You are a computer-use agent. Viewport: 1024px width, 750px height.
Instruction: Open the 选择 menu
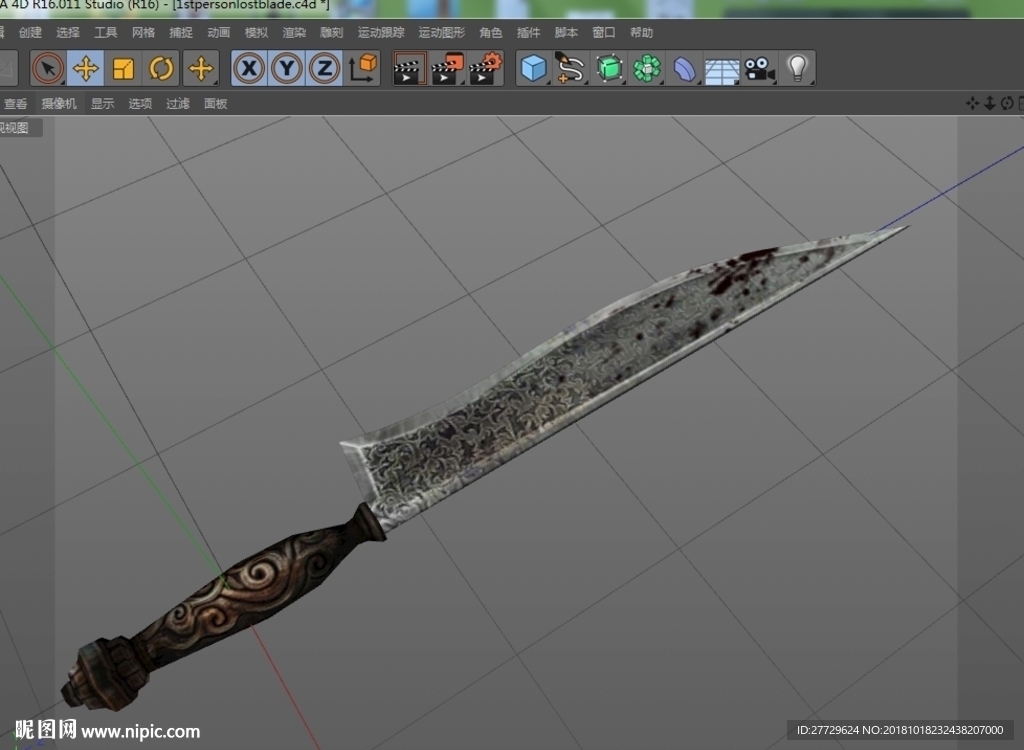click(68, 32)
